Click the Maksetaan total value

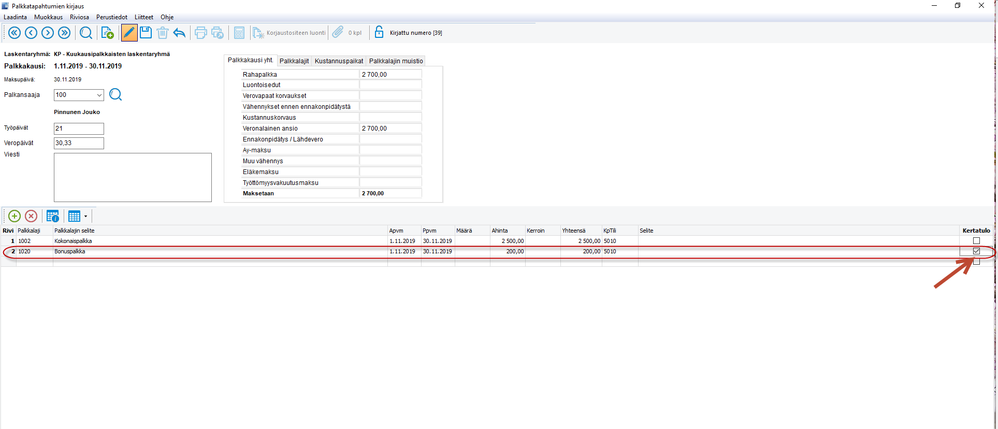point(390,193)
